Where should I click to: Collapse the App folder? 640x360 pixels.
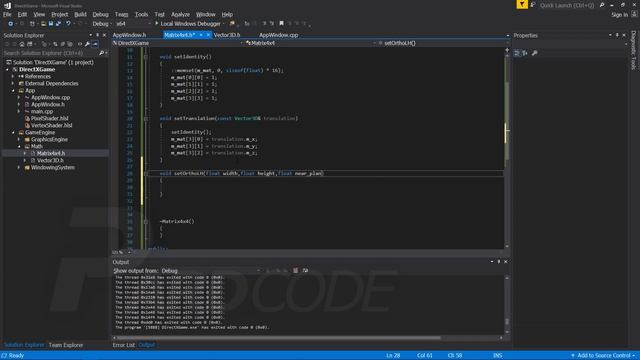(13, 91)
